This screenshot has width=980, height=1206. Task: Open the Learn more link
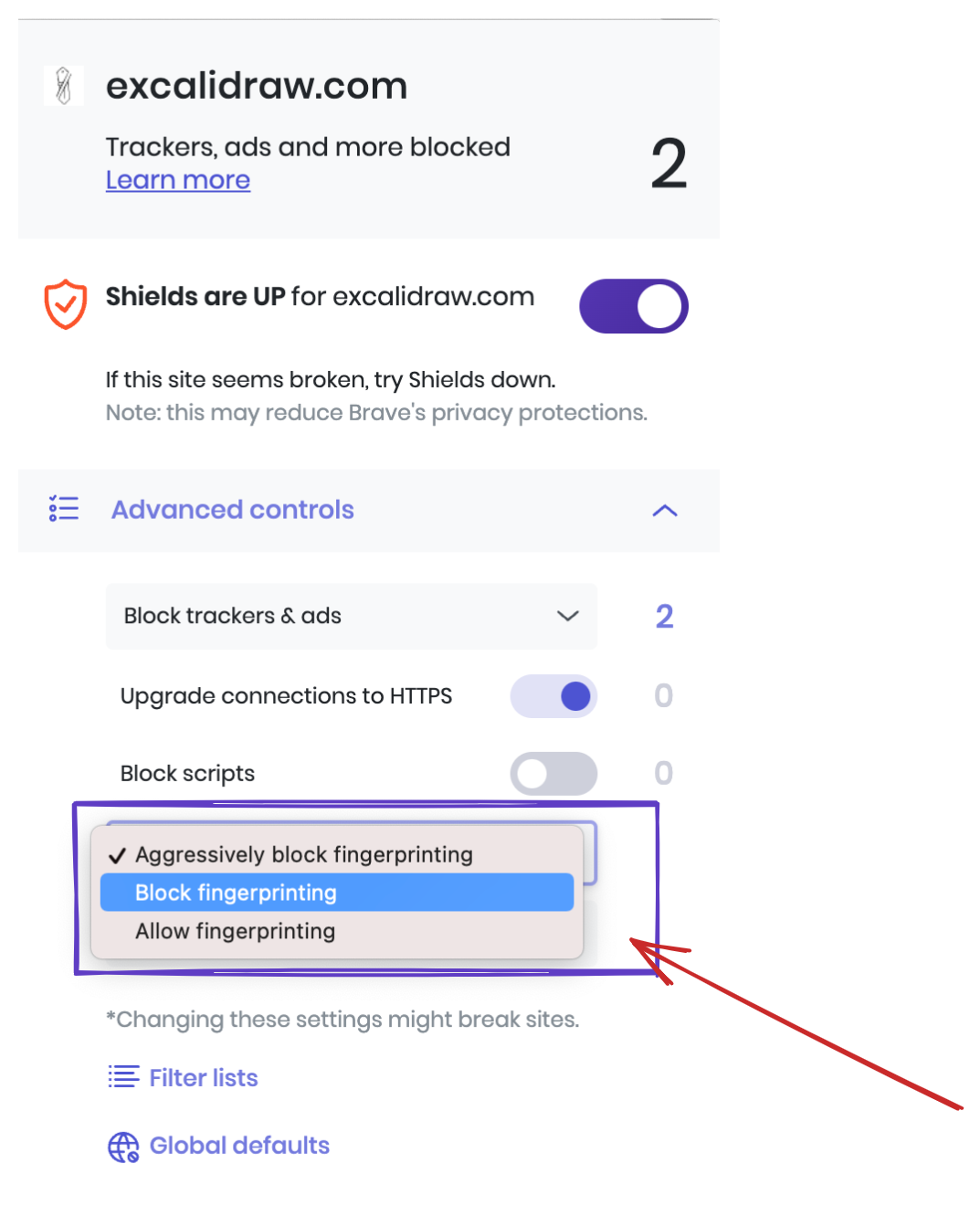point(177,179)
